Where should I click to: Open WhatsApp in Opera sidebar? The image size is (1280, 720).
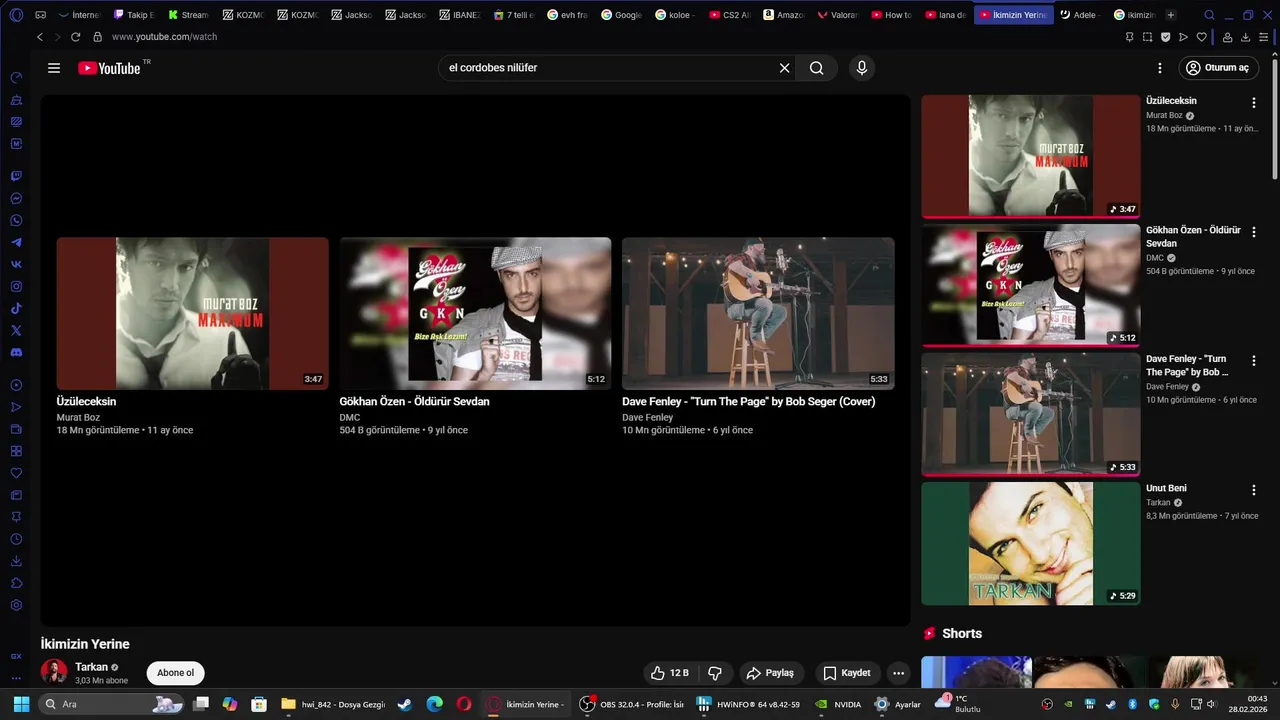[16, 220]
